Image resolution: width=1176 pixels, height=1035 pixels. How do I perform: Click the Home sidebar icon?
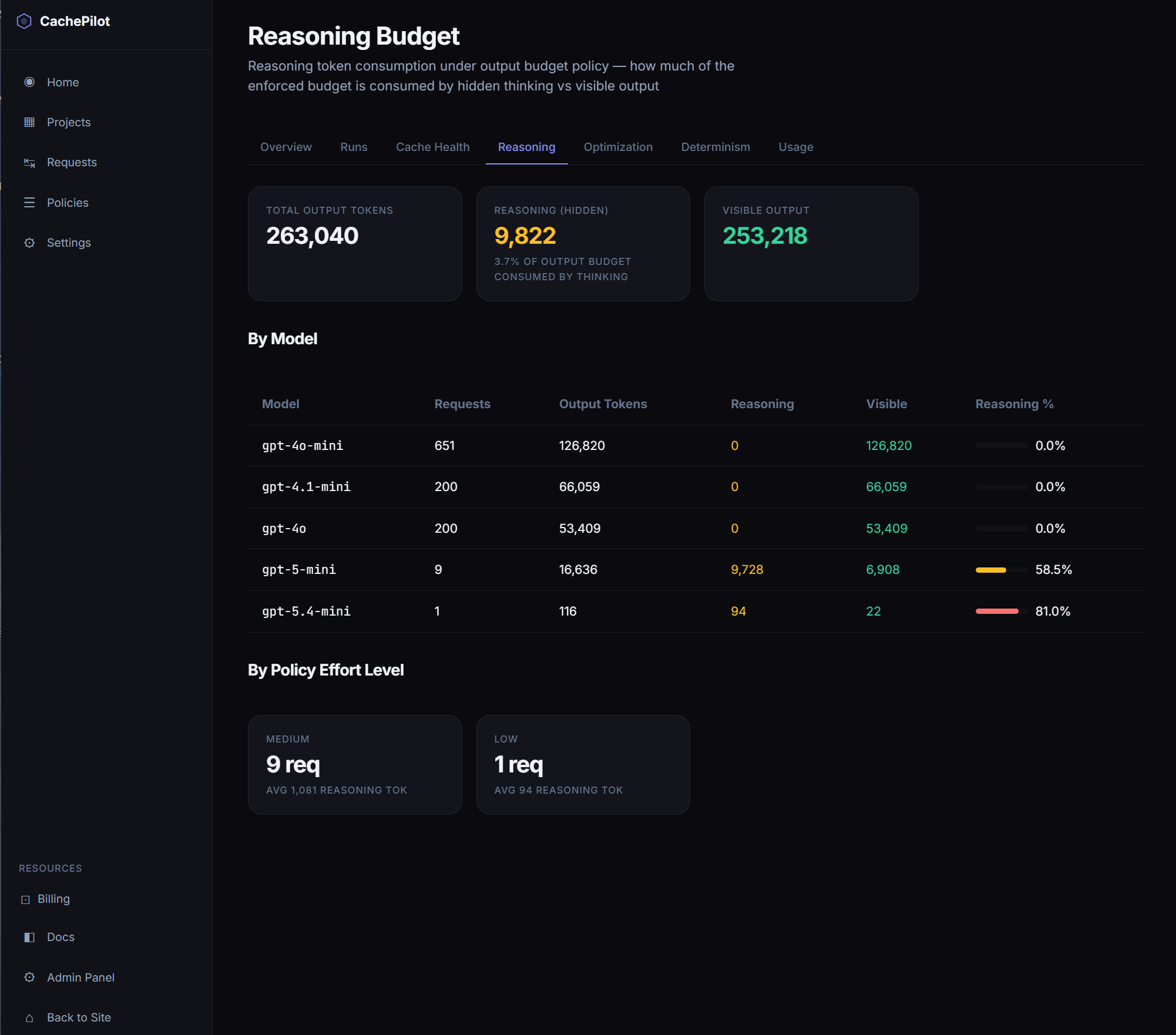click(29, 82)
